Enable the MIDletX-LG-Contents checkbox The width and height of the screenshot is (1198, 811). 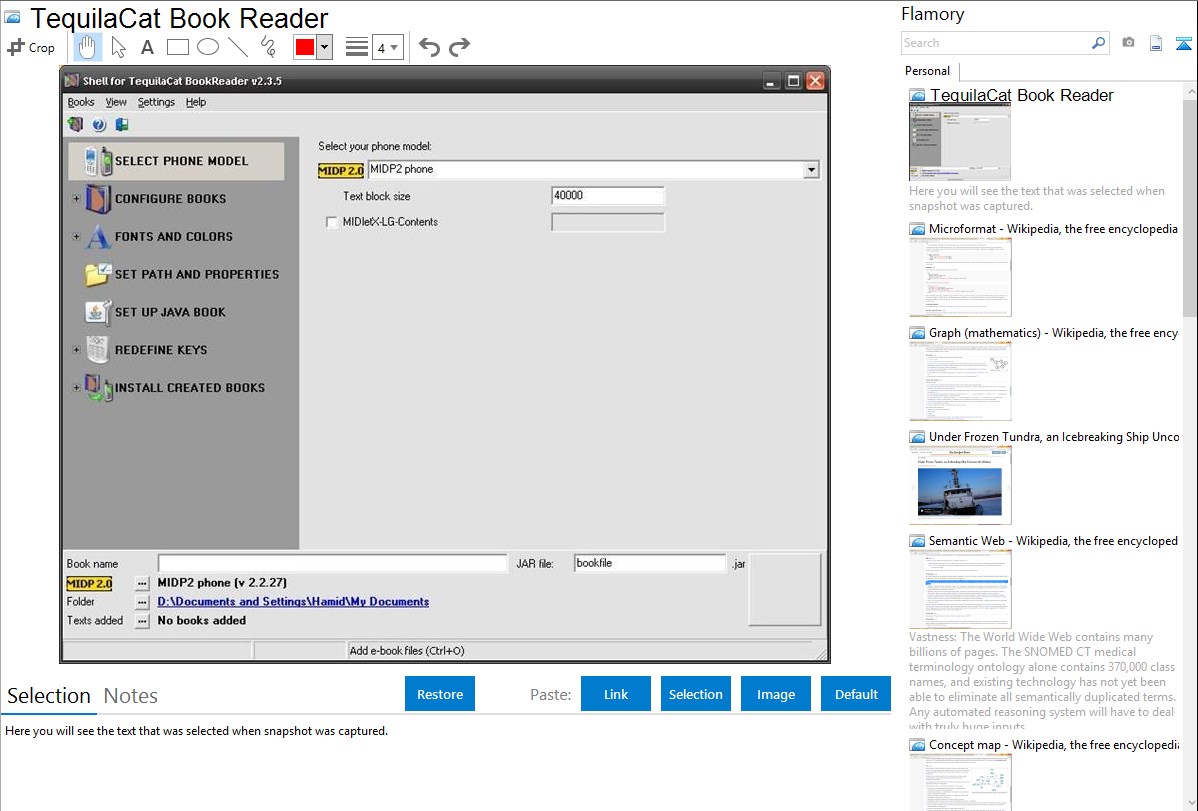(x=332, y=222)
